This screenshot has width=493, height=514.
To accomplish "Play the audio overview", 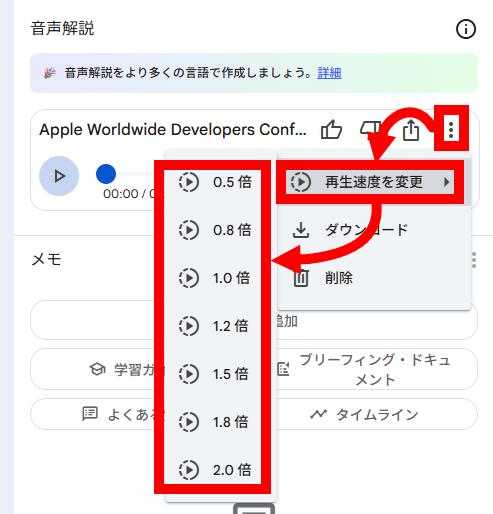I will coord(59,176).
